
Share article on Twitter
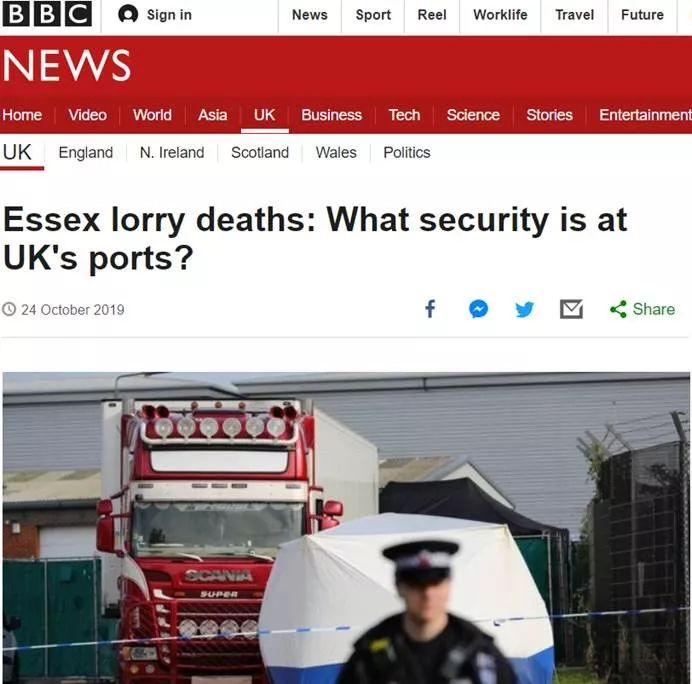[525, 309]
